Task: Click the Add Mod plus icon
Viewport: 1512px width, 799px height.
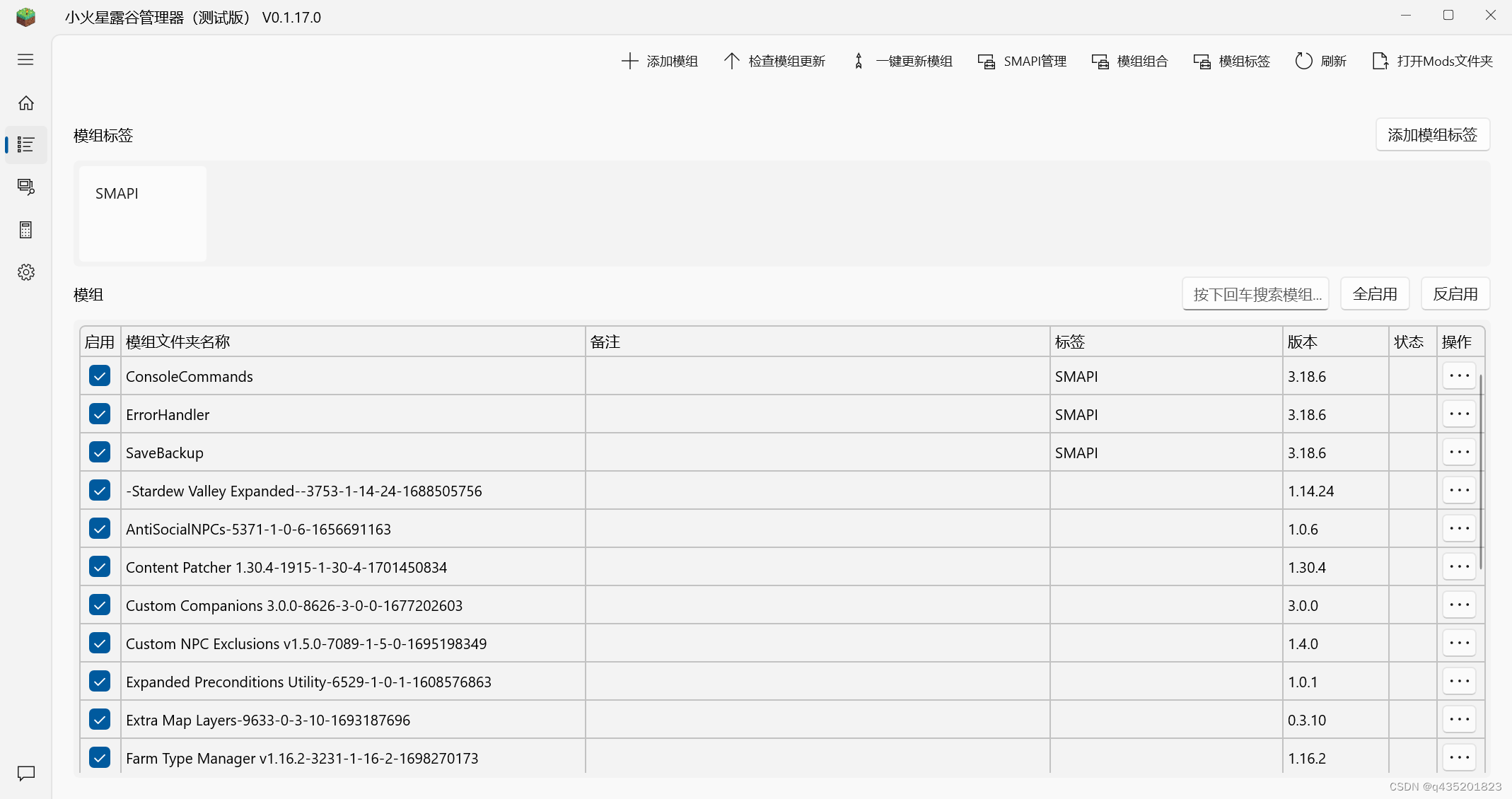Action: [629, 61]
